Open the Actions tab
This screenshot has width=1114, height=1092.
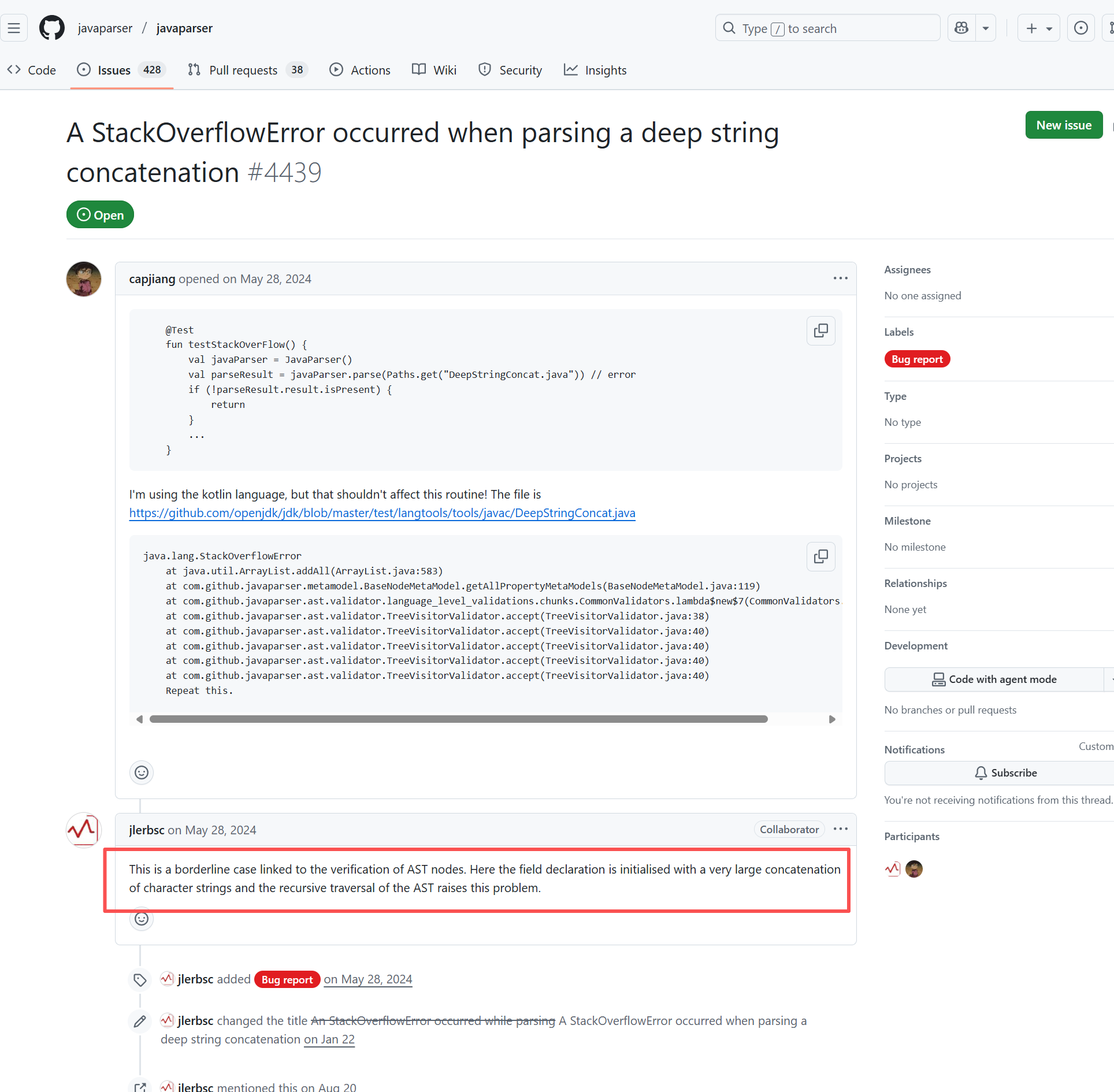[360, 70]
